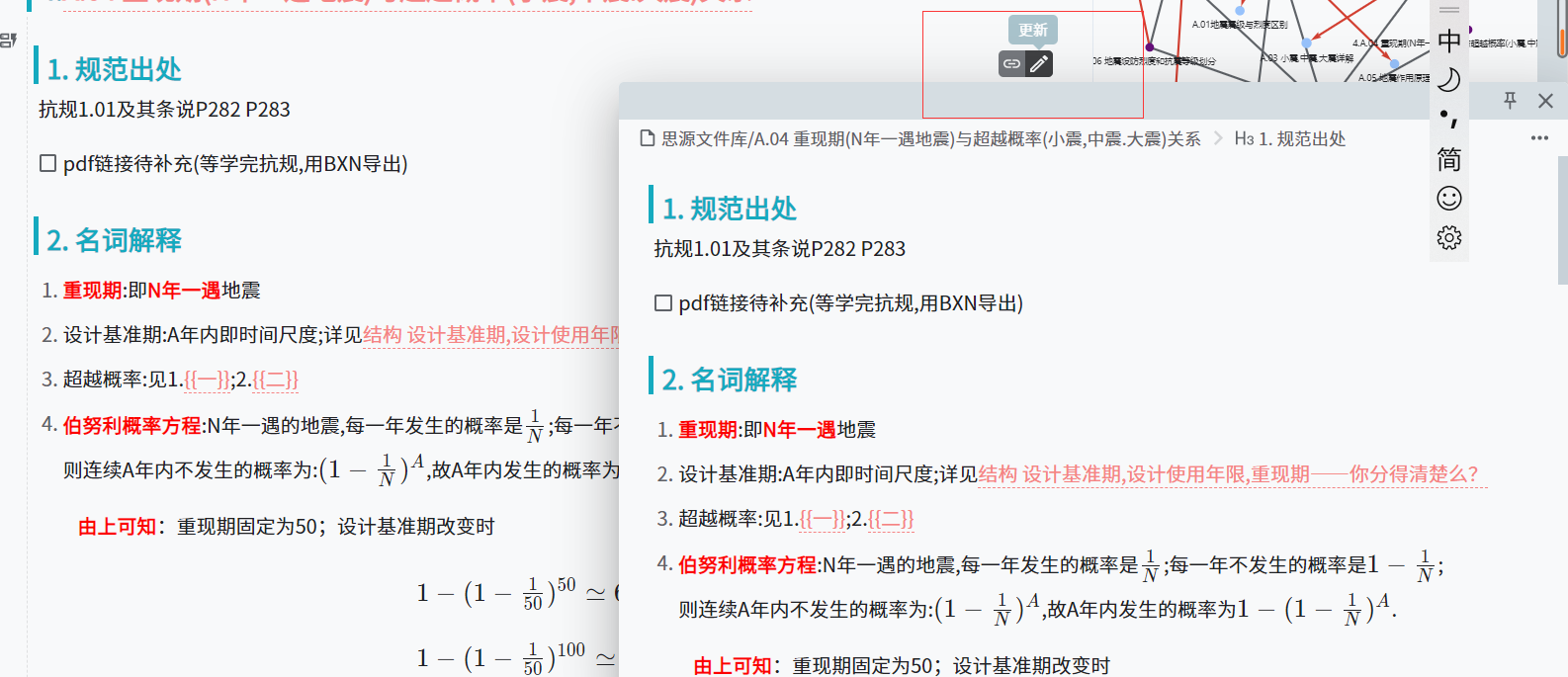Click the red 重现期 term in the preview window
The width and height of the screenshot is (1568, 677).
(708, 430)
